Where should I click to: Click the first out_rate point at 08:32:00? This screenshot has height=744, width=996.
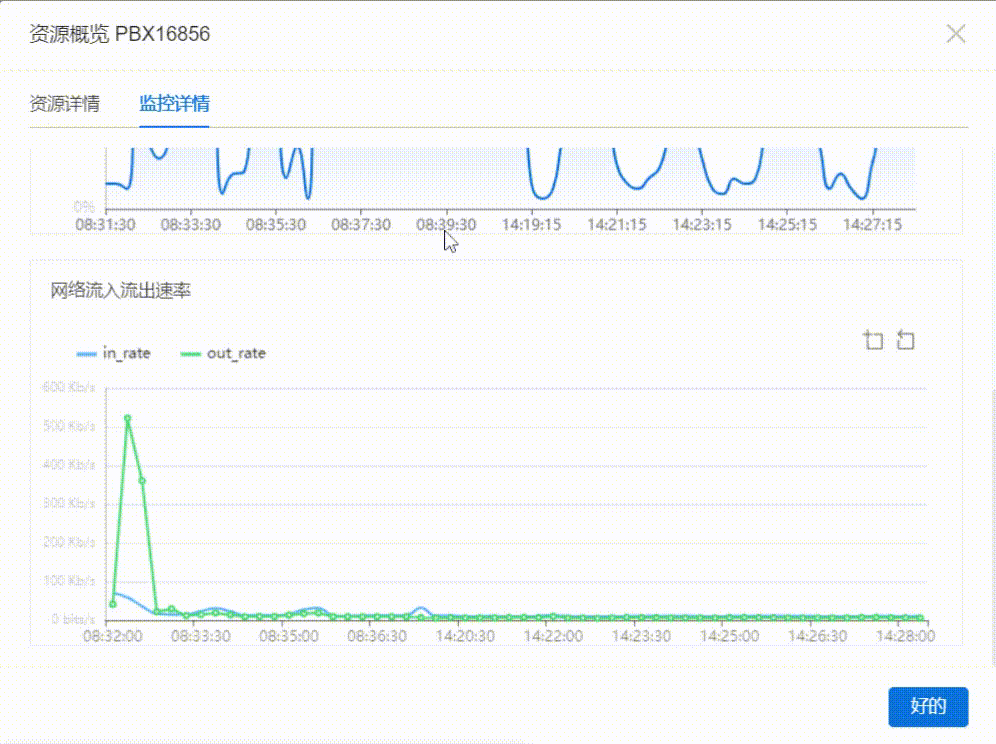tap(112, 604)
